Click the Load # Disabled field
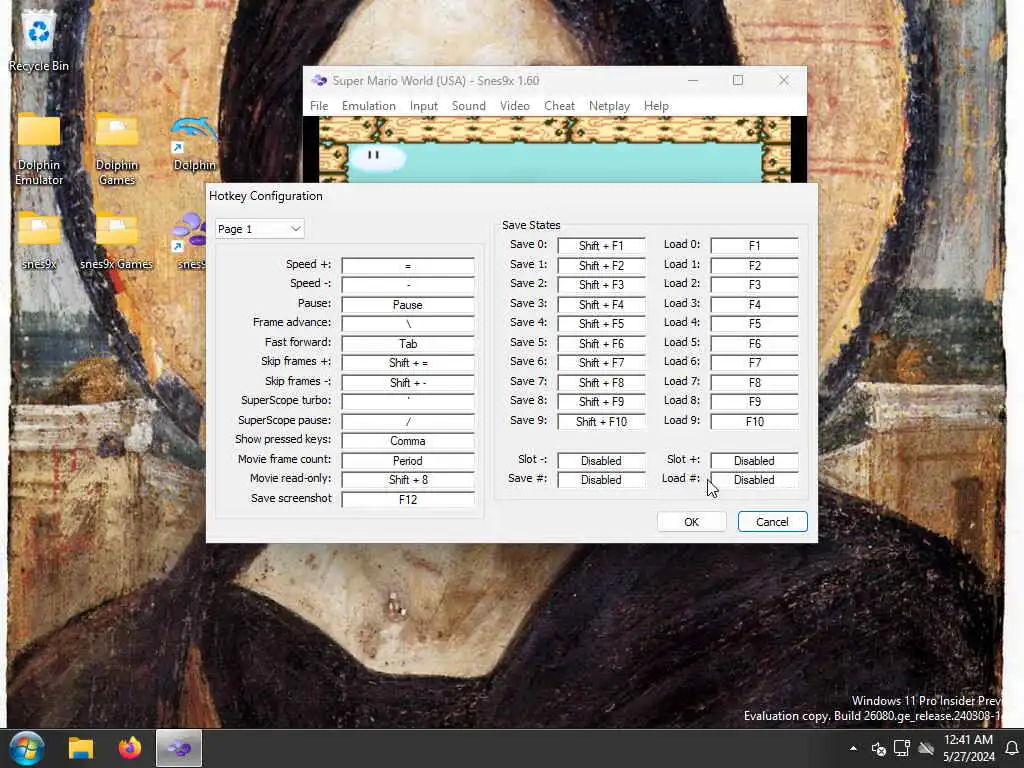Screen dimensions: 1024x768 (754, 480)
